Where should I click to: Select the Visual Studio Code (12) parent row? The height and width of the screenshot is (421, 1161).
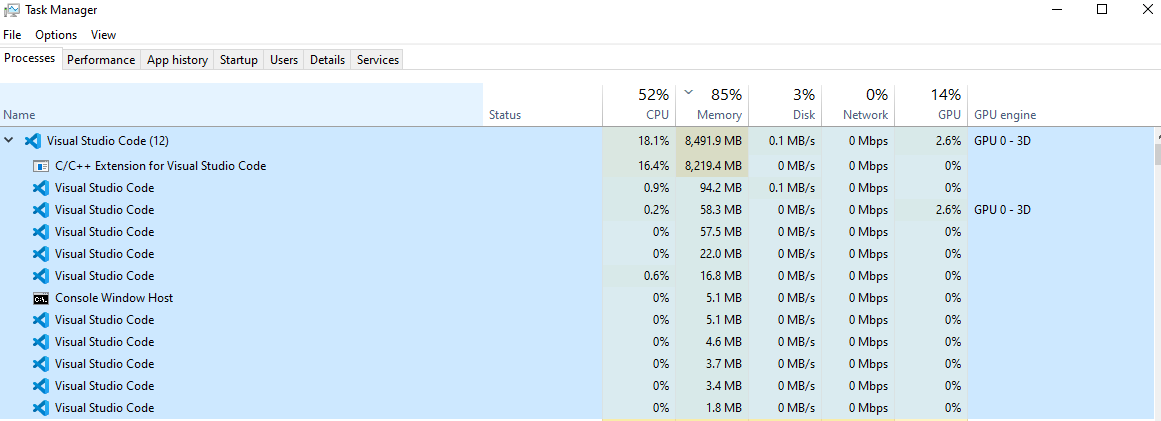coord(578,141)
